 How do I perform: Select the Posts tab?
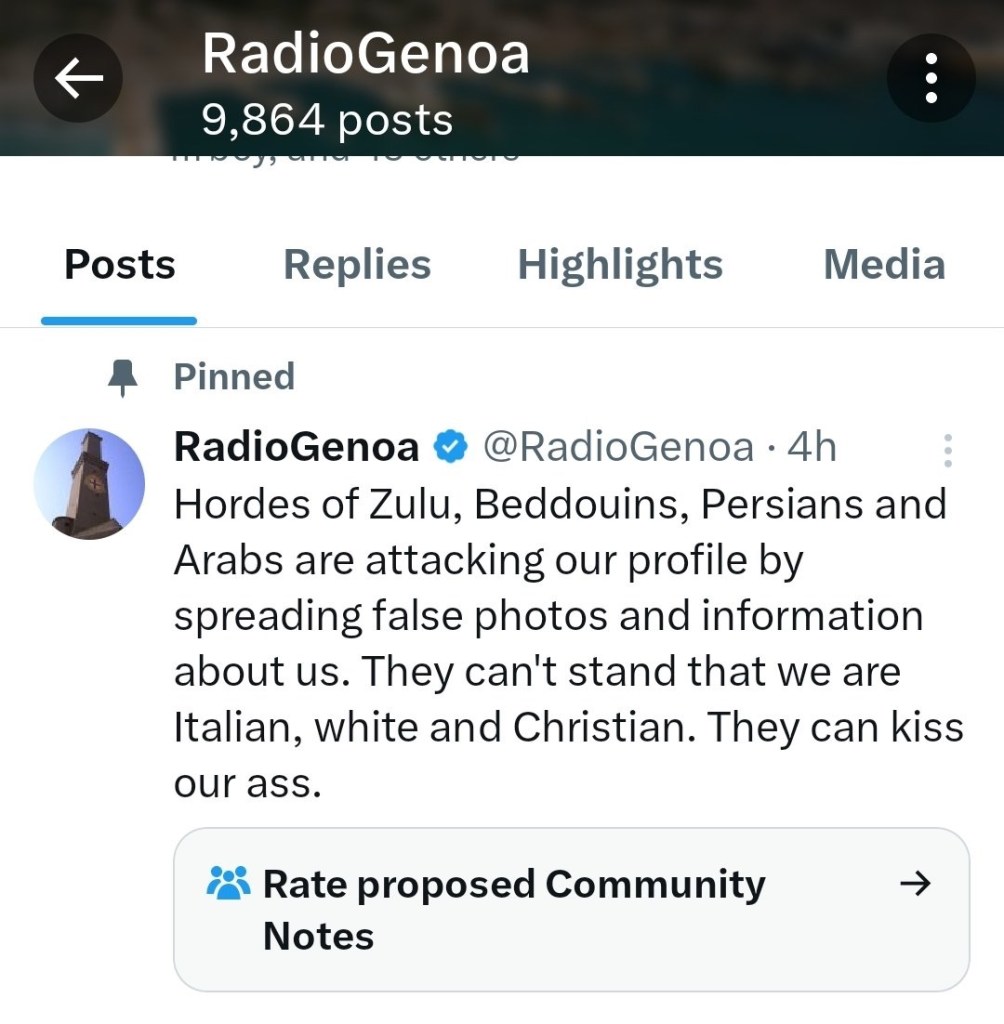120,265
